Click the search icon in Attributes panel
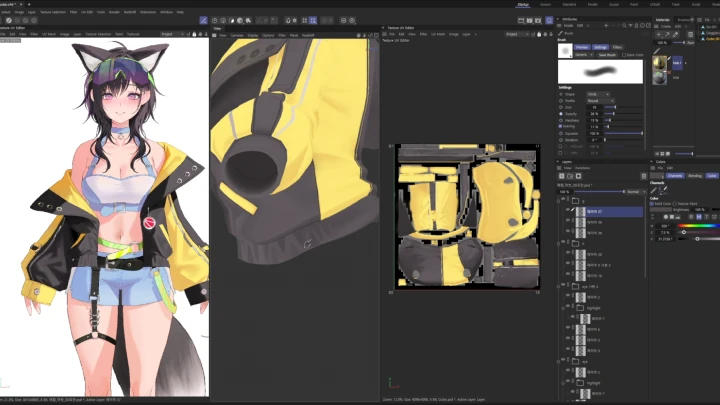Screen dimensions: 720x405 tap(624, 26)
